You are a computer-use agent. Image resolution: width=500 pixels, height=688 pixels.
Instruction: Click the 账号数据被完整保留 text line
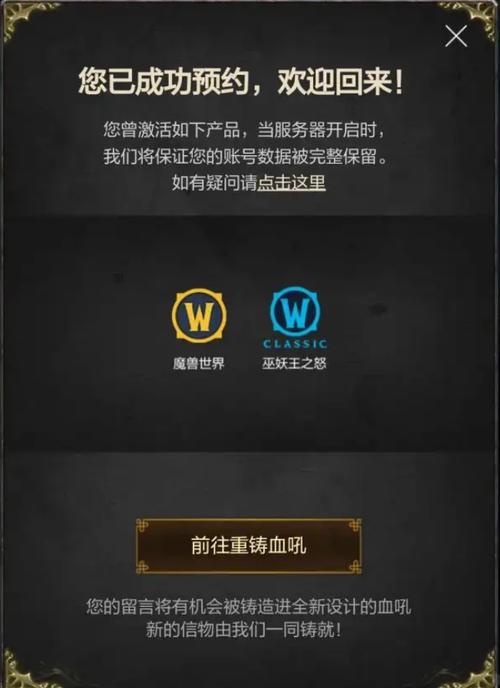coord(246,157)
